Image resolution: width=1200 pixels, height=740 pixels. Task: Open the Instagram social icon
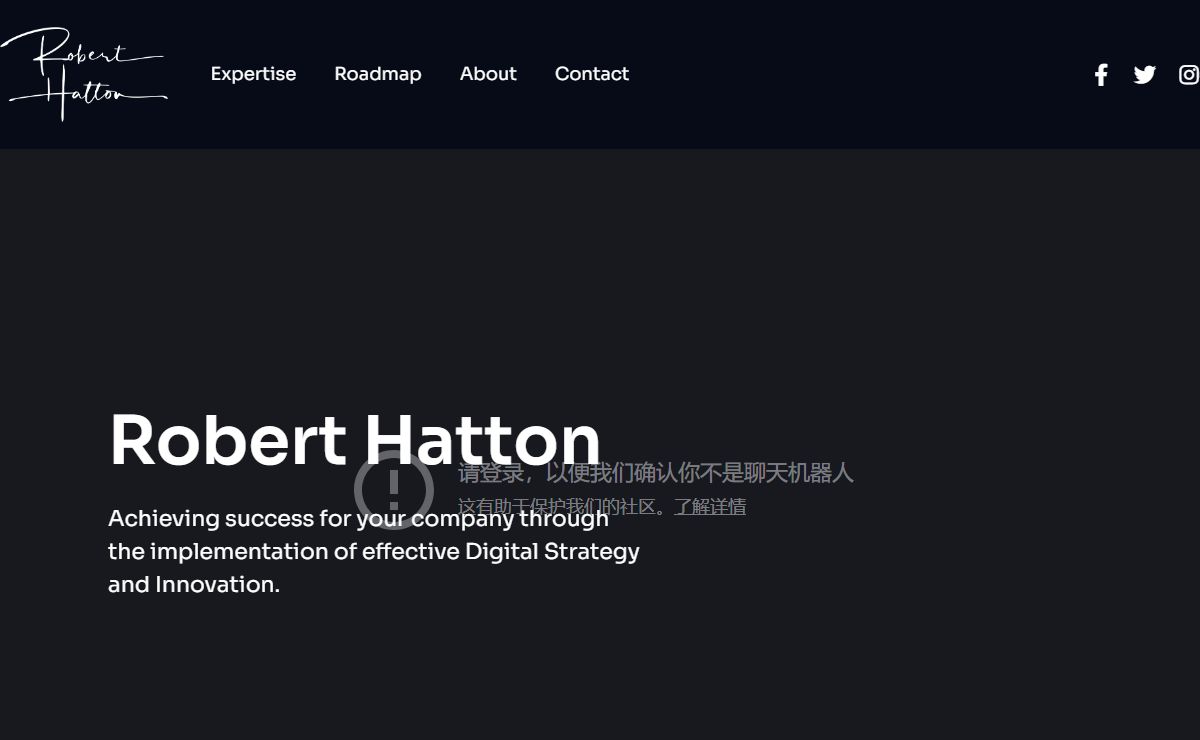1189,75
